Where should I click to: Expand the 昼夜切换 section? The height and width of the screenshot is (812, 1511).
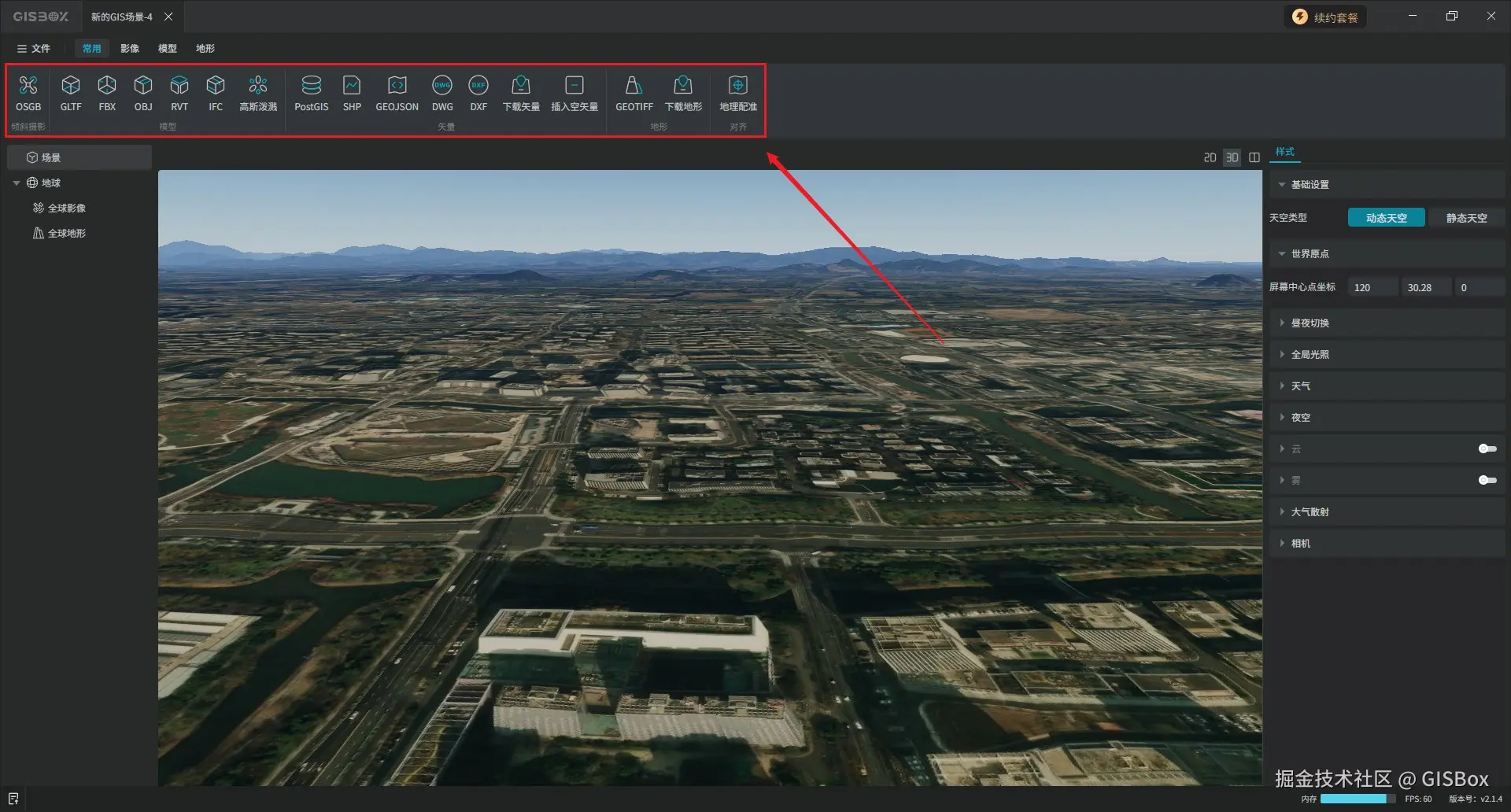pyautogui.click(x=1387, y=323)
